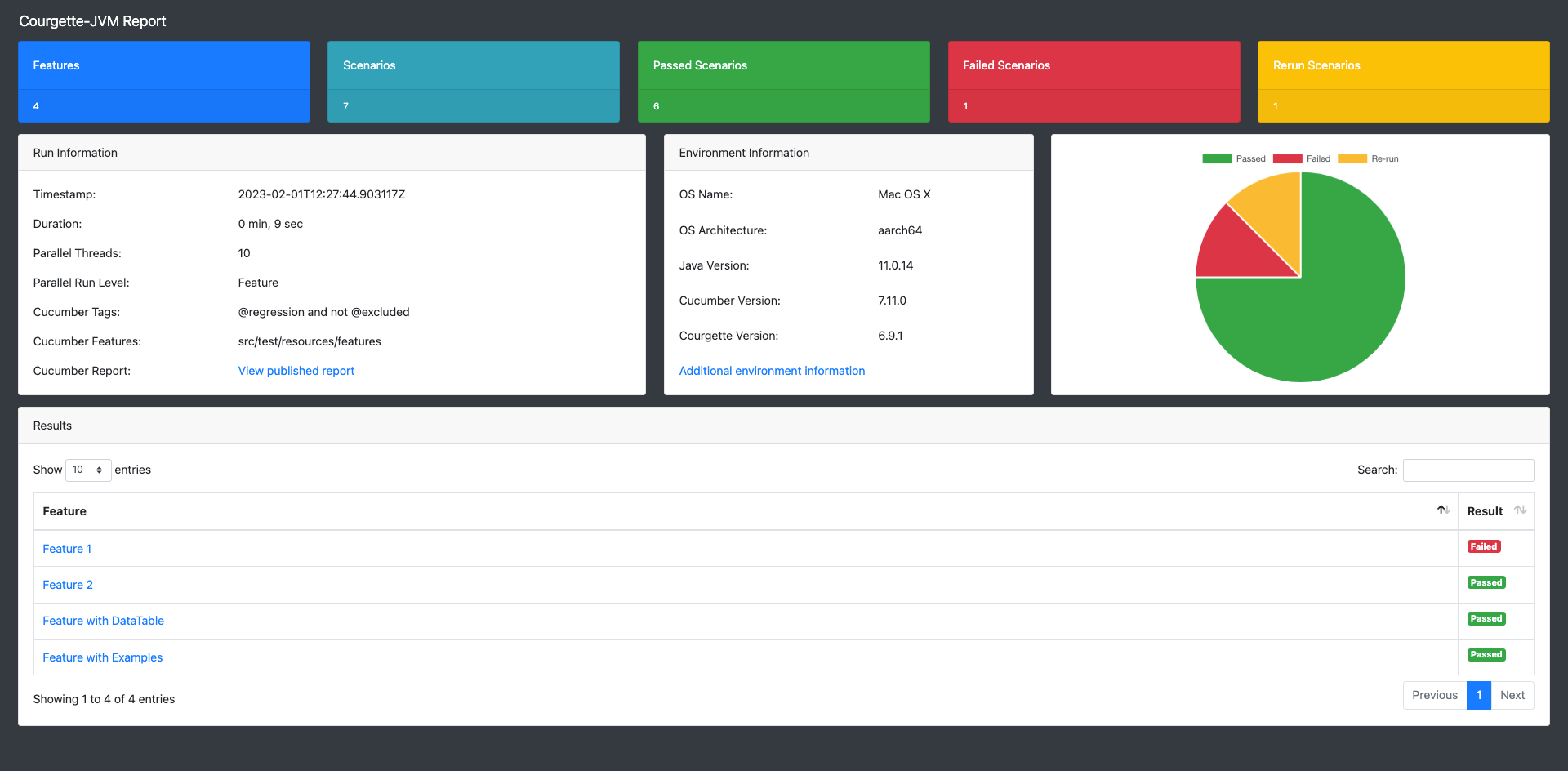Open the Feature 2 link
The width and height of the screenshot is (1568, 771).
(68, 585)
